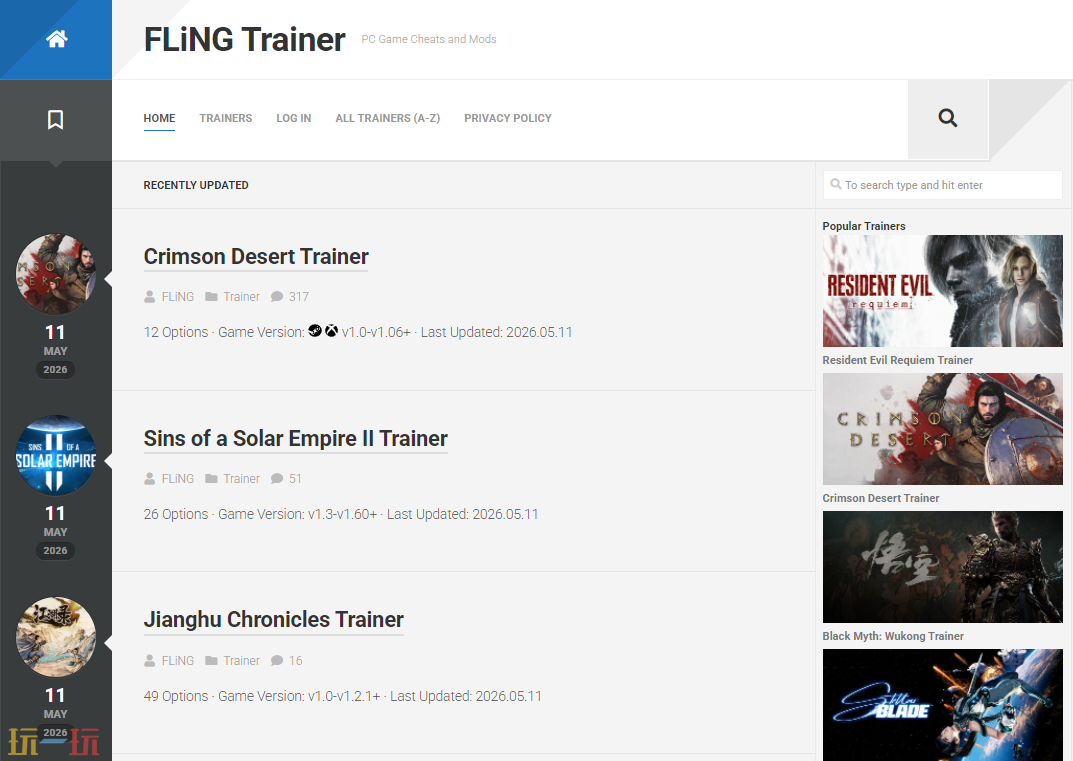Click the author icon under Crimson Desert Trainer

[149, 296]
